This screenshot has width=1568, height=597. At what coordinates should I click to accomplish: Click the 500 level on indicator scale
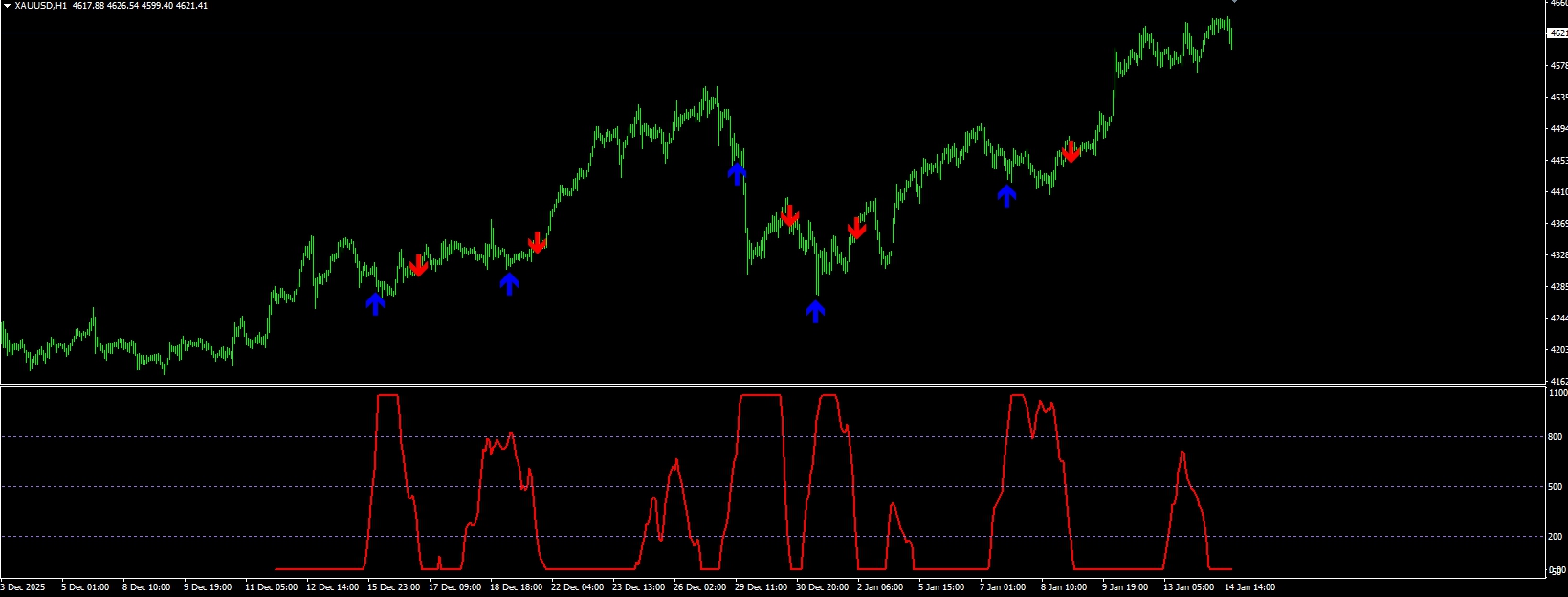pos(1557,487)
